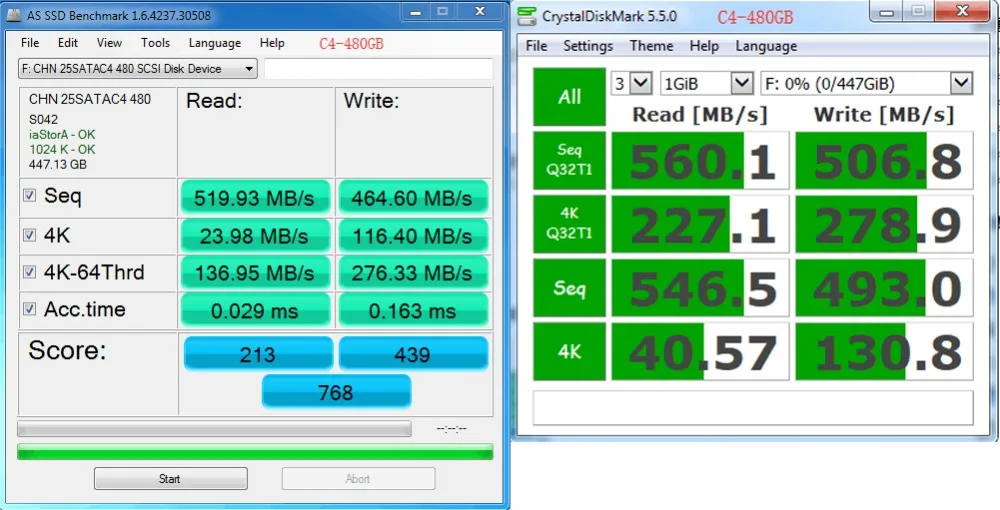Click the Abort button in AS SSD
Image resolution: width=1000 pixels, height=510 pixels.
[358, 479]
